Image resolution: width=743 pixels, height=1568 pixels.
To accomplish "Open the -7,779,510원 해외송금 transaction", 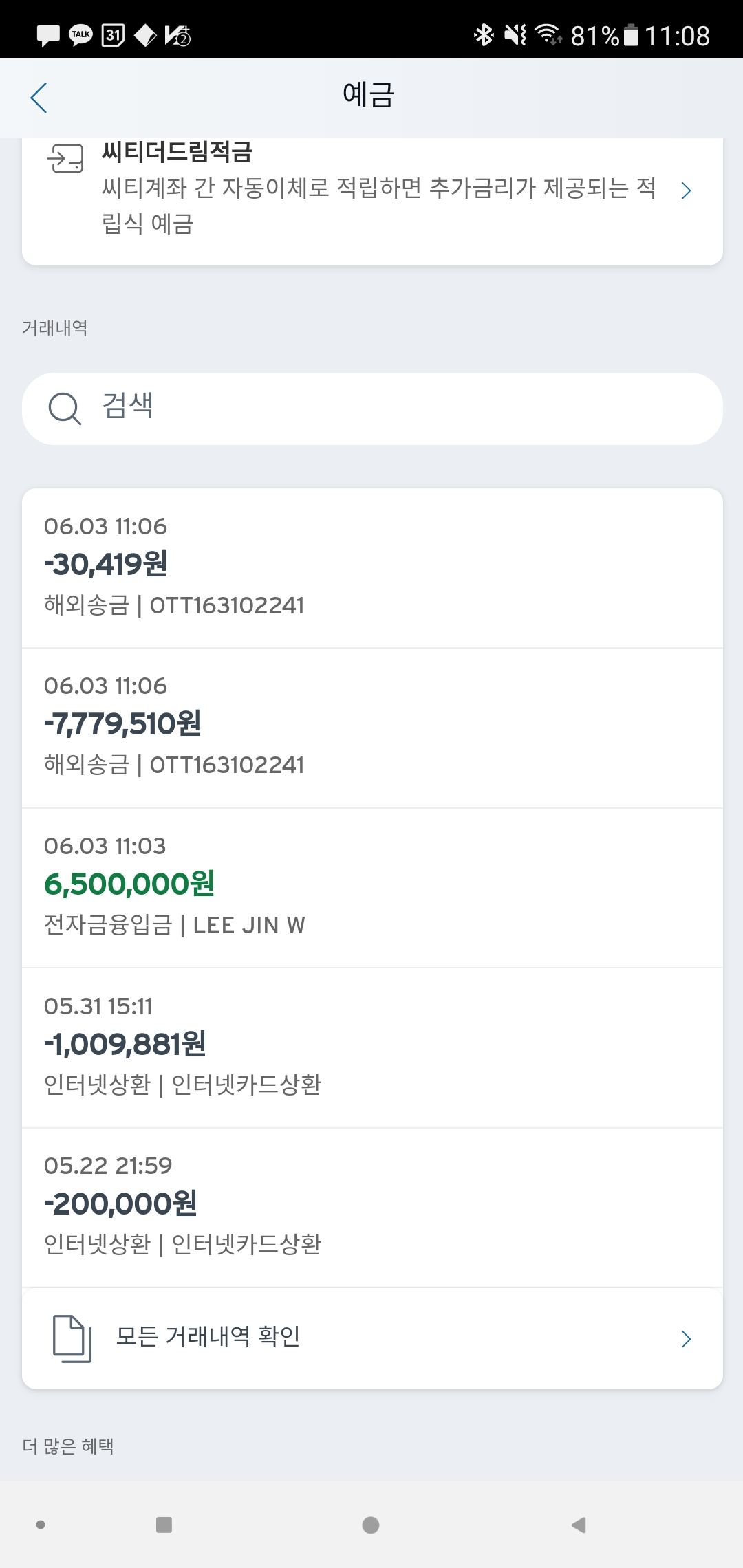I will coord(371,727).
